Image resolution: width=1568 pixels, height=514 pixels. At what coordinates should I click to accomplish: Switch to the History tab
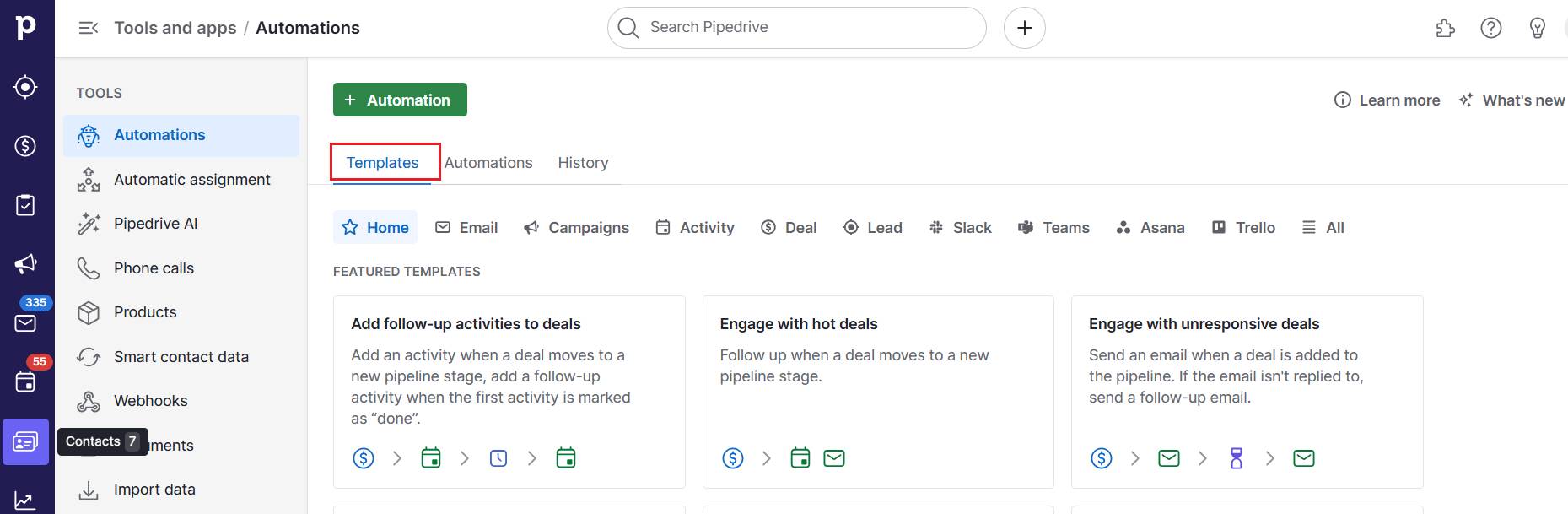583,162
